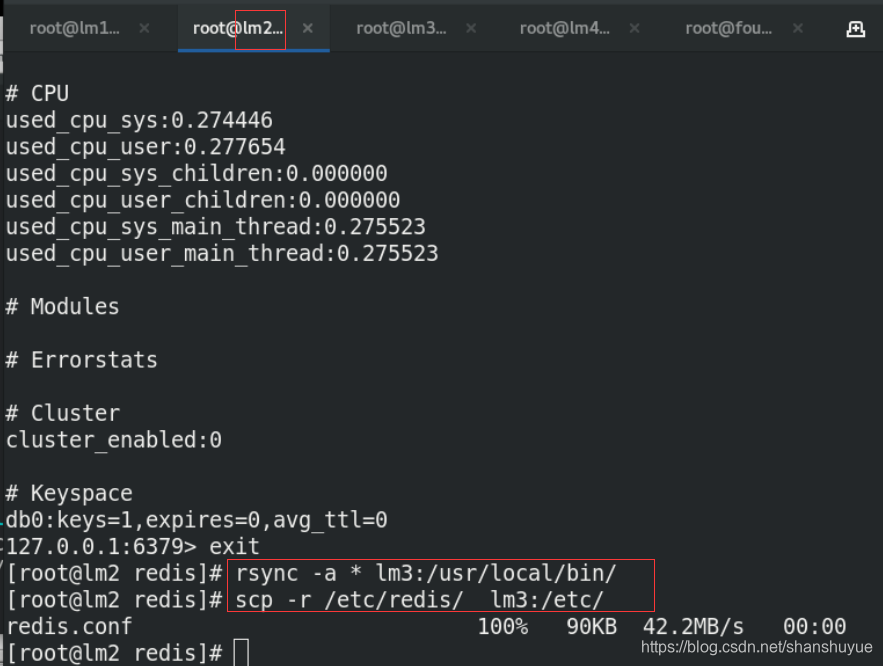
Task: Switch to the root@lm1 terminal tab
Action: [74, 28]
